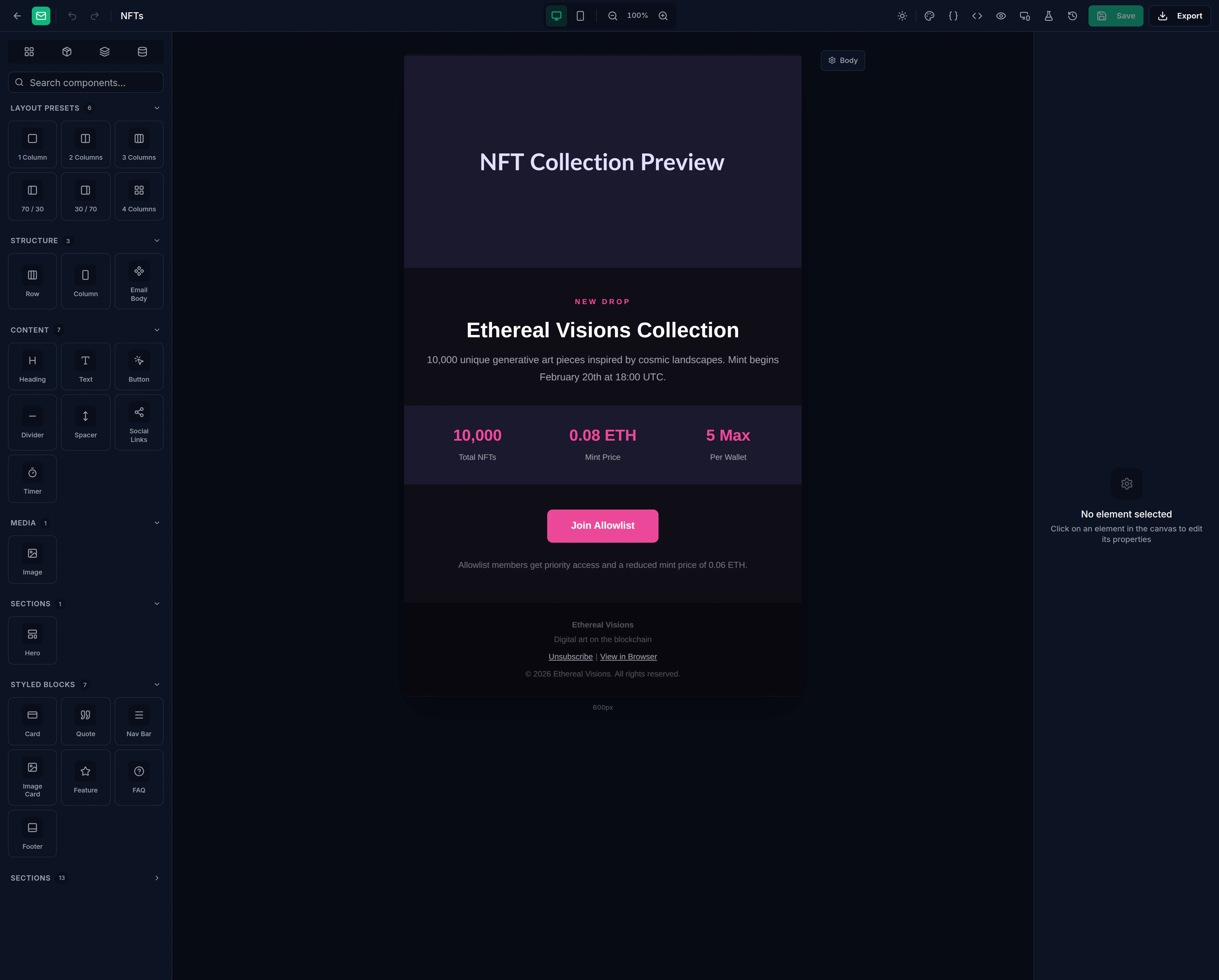
Task: Click the Search components input field
Action: tap(85, 82)
